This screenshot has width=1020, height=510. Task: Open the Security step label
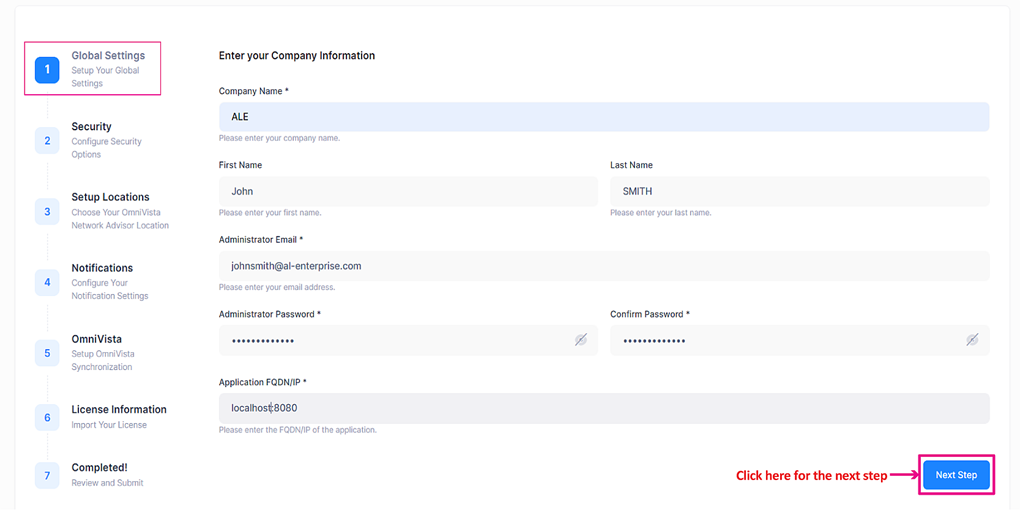[91, 127]
